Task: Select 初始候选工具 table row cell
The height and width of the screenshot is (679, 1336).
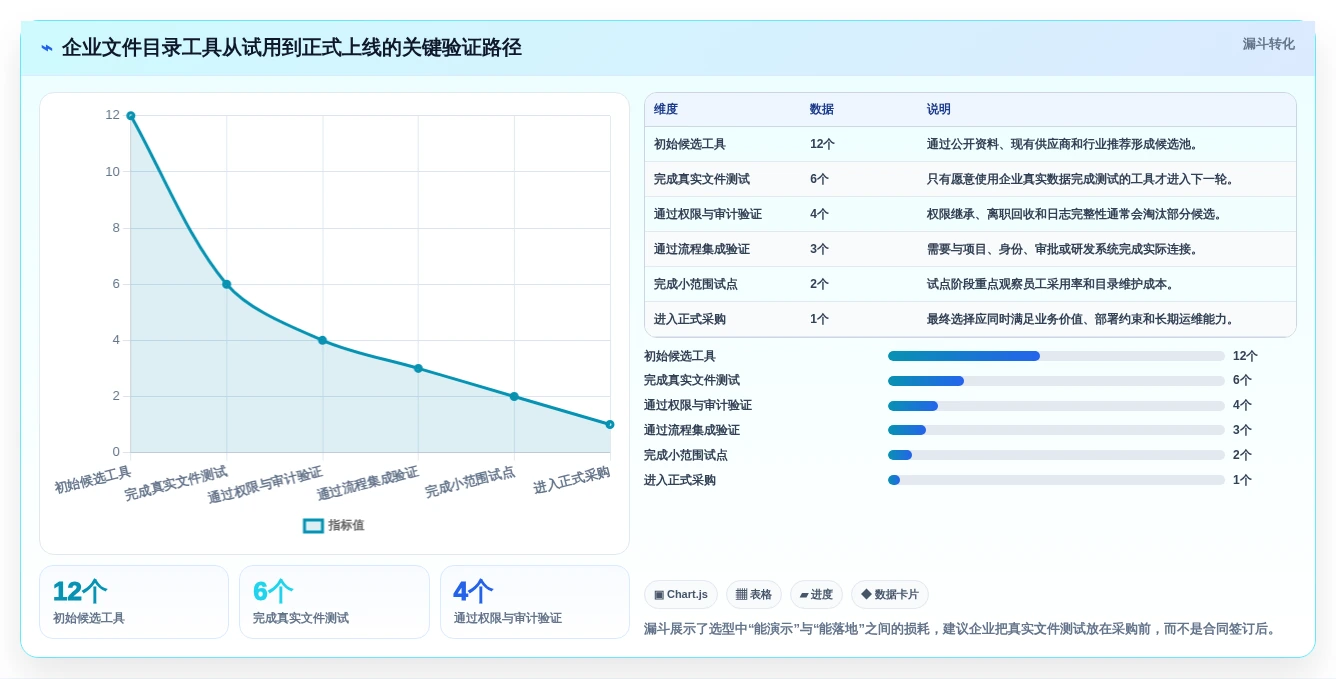Action: [690, 144]
